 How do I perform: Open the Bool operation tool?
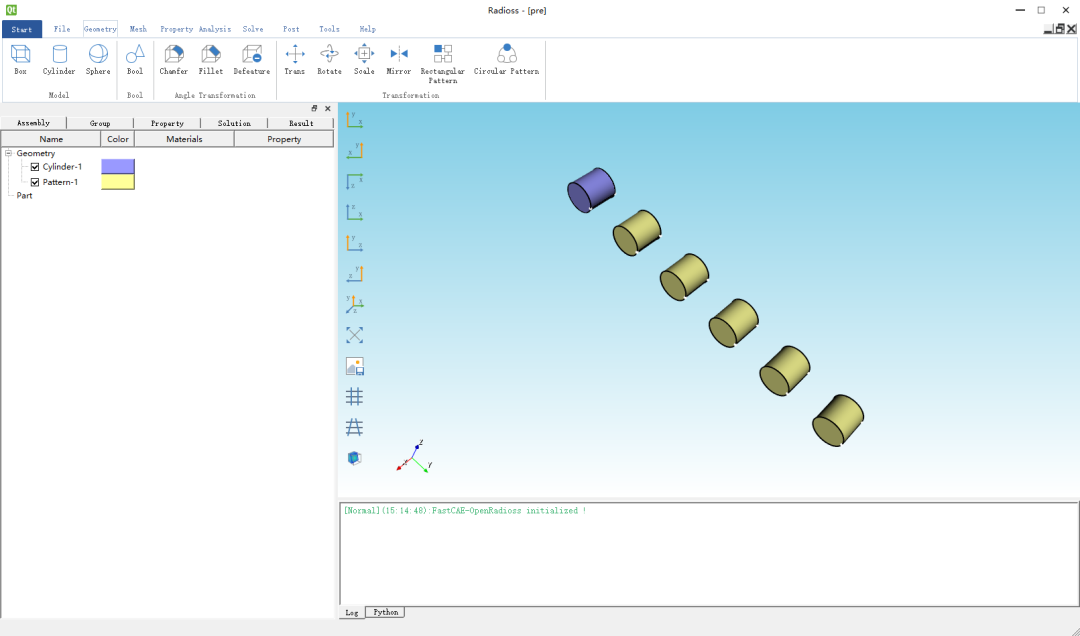point(135,59)
